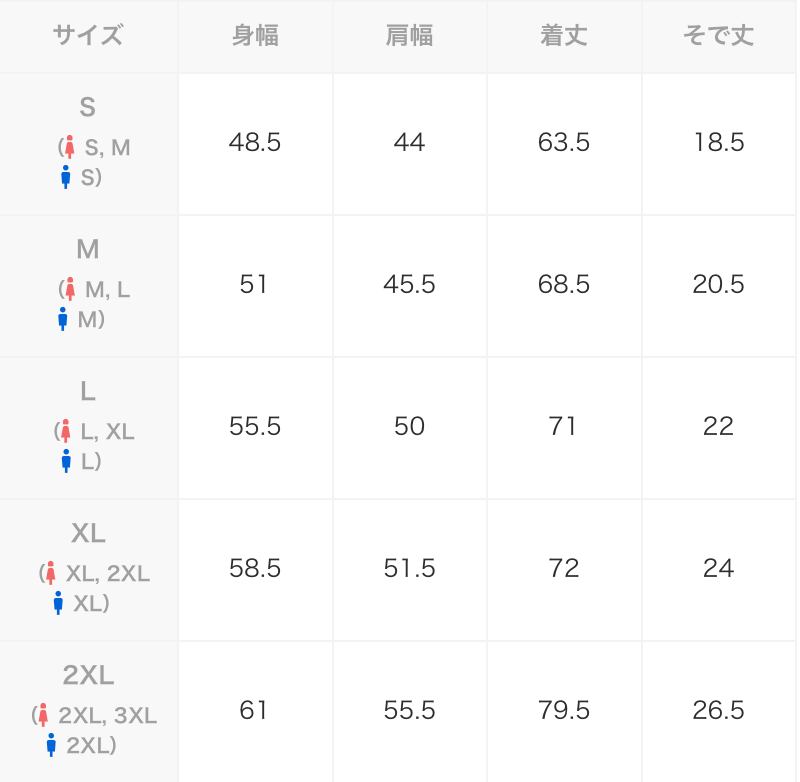Click the 45.5 shoulder width cell
This screenshot has width=800, height=782.
tap(409, 285)
